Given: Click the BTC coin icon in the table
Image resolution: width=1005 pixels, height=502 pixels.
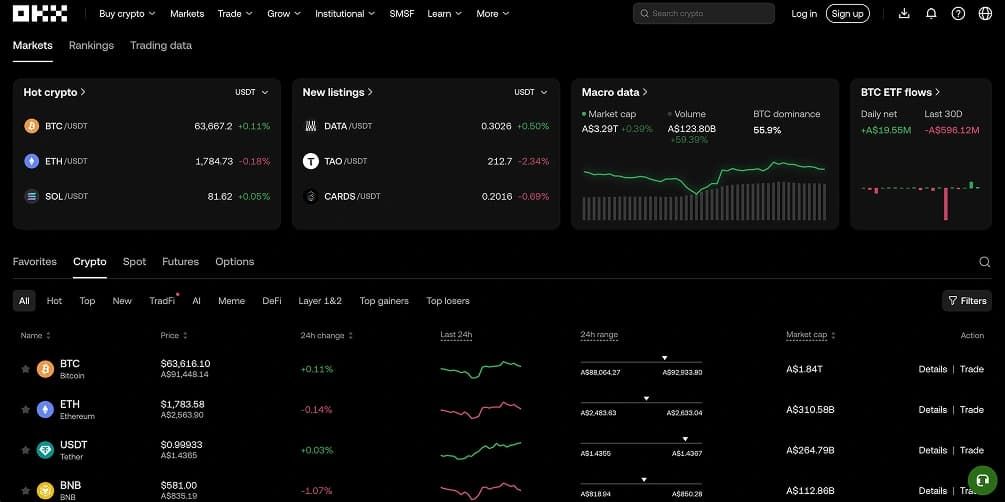Looking at the screenshot, I should (x=46, y=369).
